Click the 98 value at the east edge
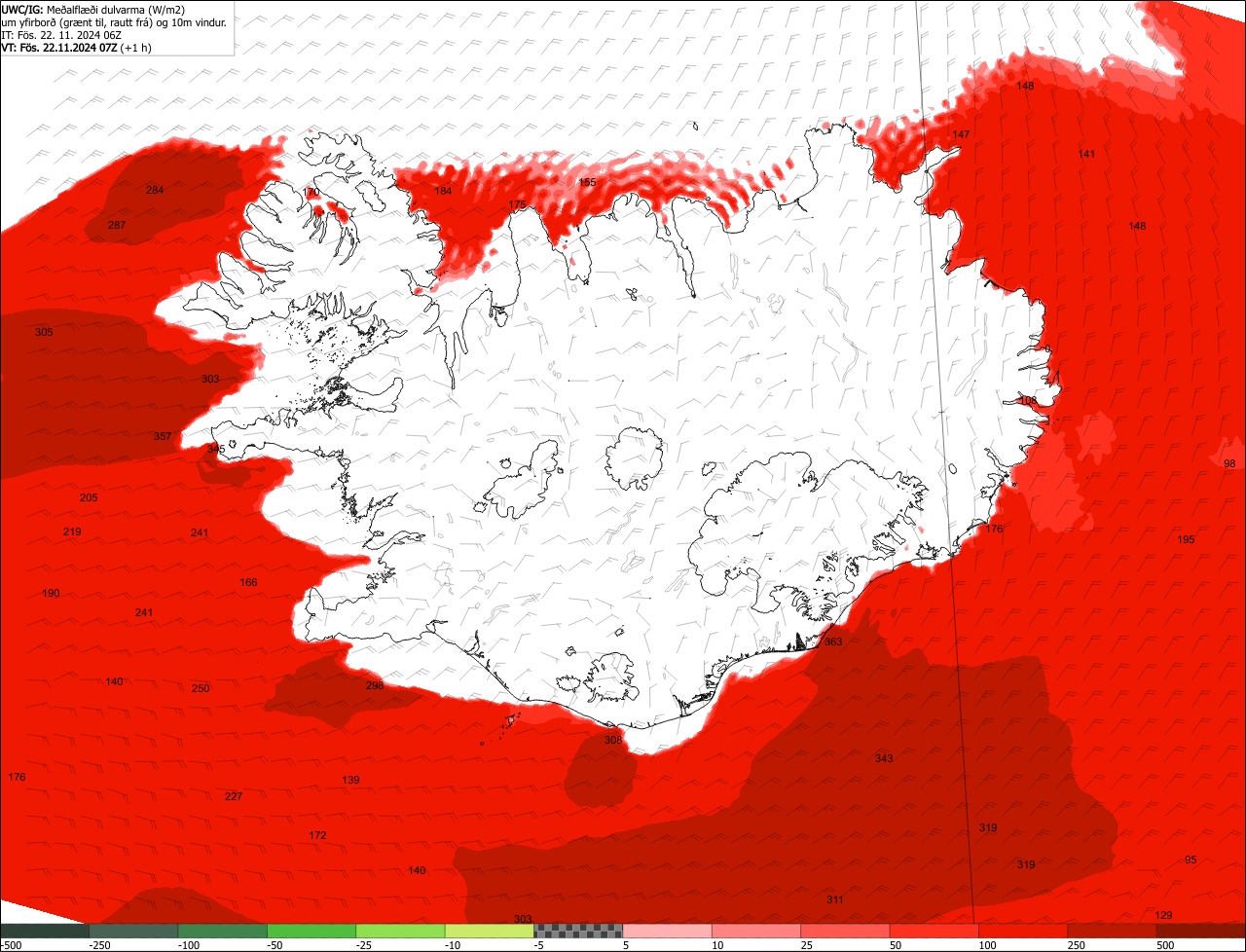1246x952 pixels. [x=1229, y=463]
